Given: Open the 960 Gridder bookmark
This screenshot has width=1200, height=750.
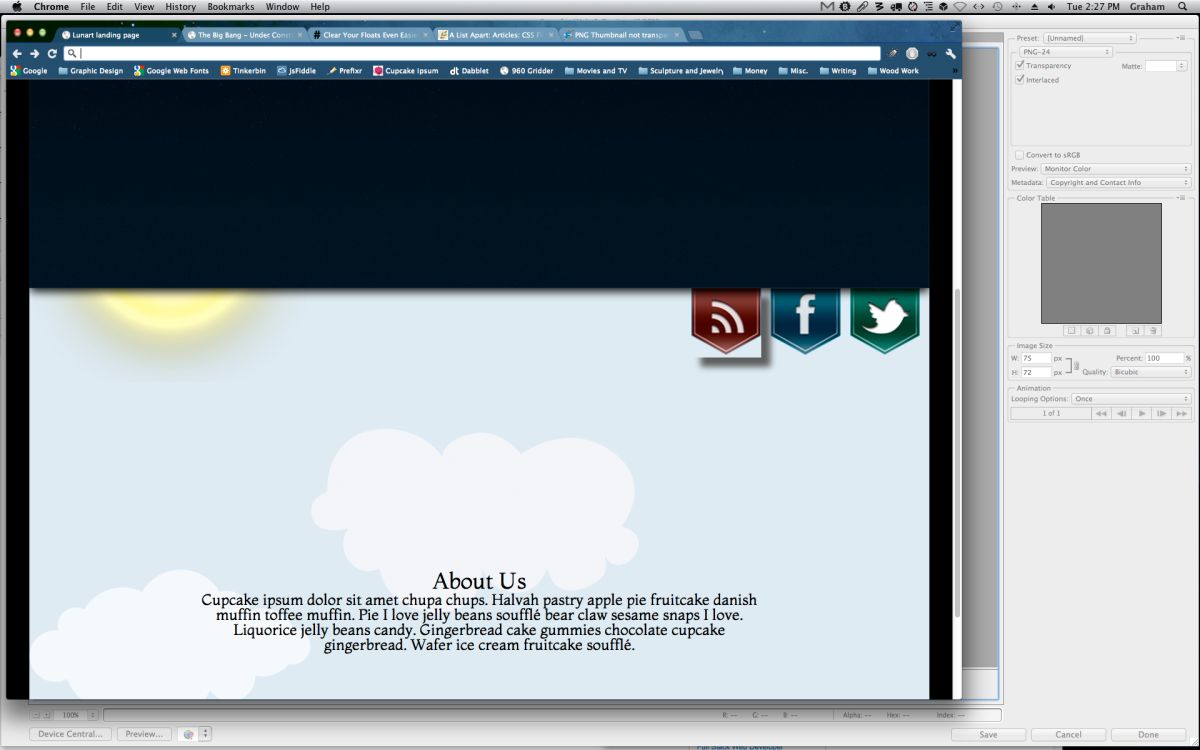Looking at the screenshot, I should click(x=526, y=71).
